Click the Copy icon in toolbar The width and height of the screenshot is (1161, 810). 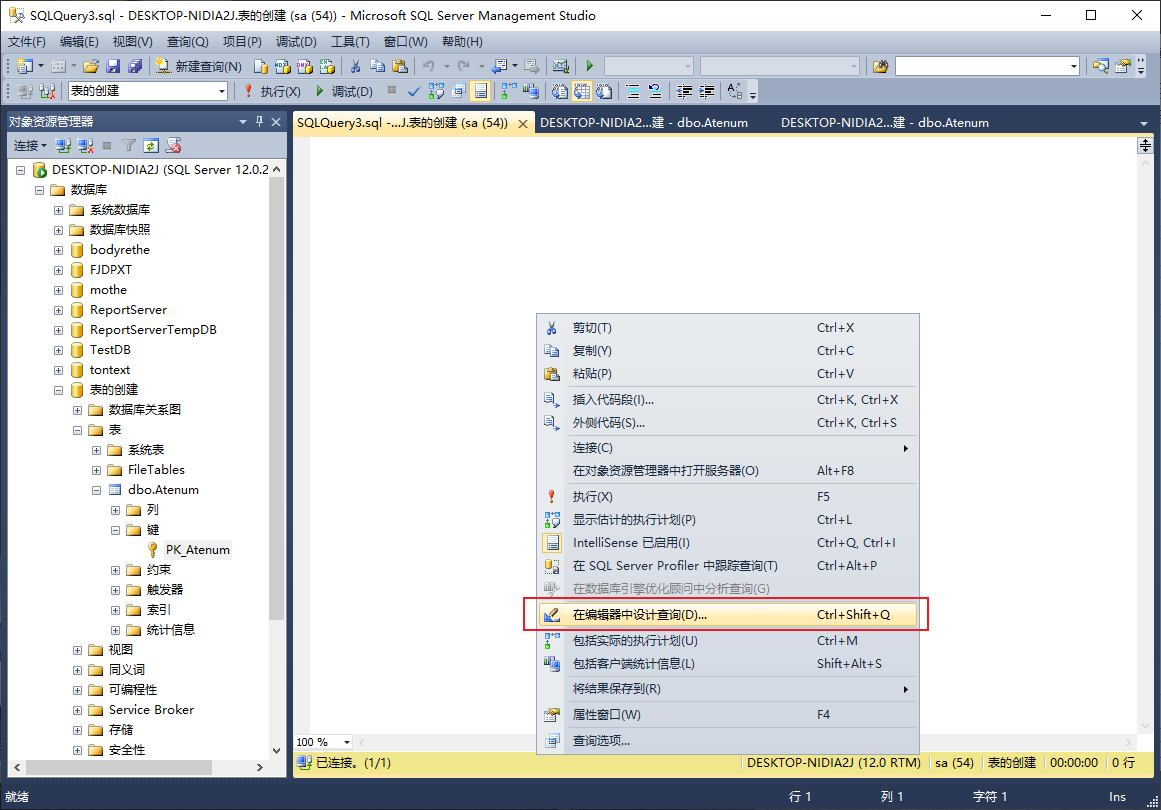click(x=378, y=67)
